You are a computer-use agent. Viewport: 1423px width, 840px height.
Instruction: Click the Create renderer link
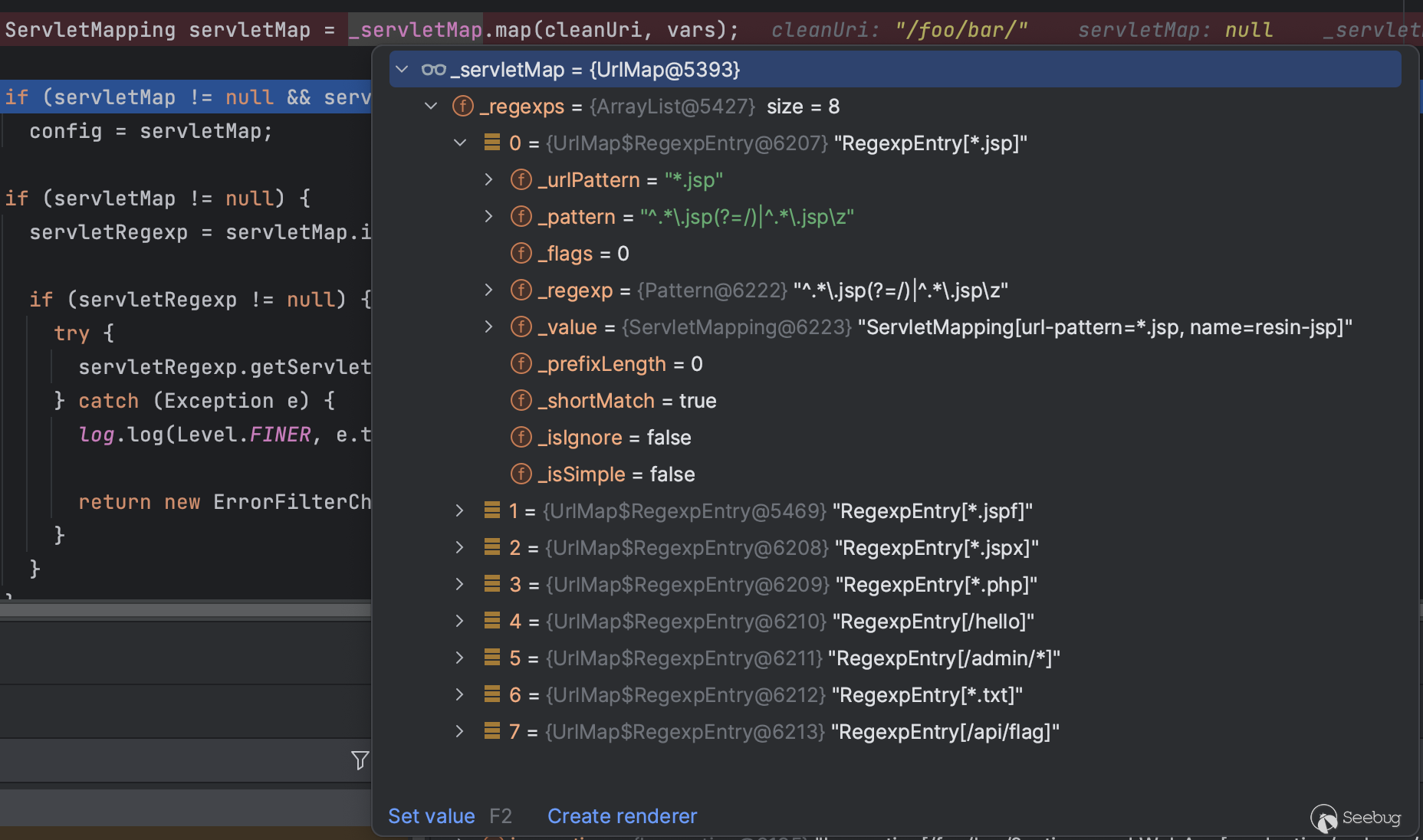pyautogui.click(x=622, y=816)
